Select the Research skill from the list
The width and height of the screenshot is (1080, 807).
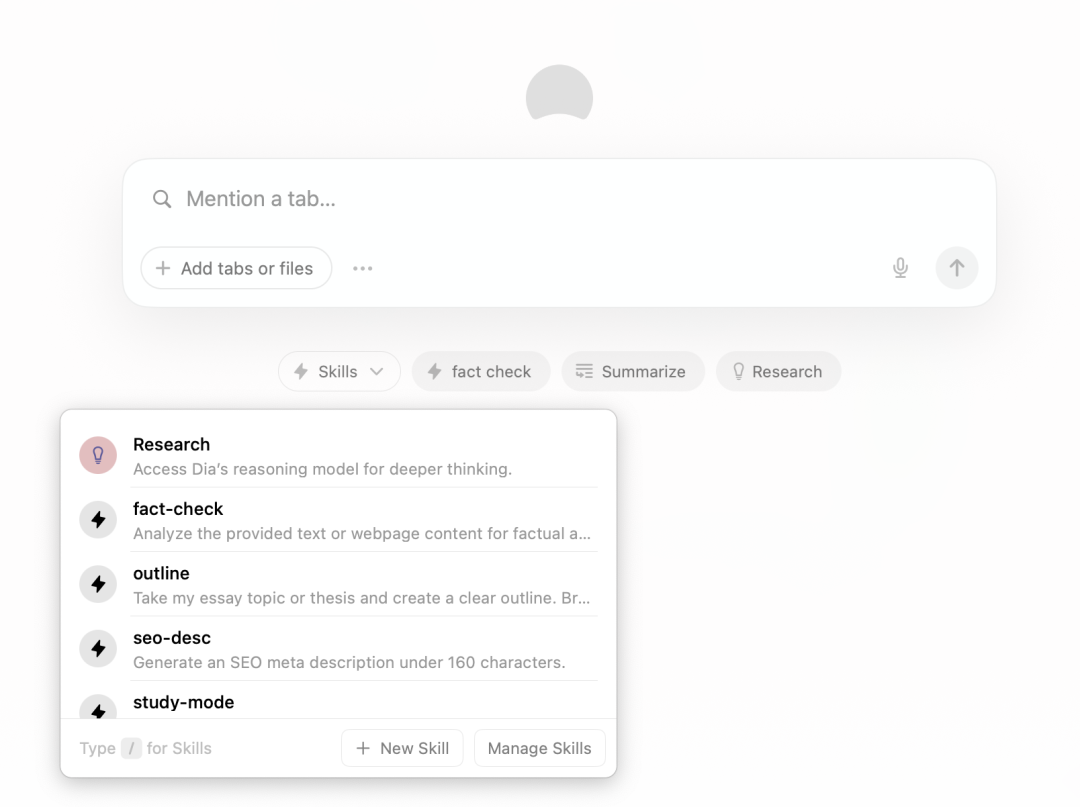click(338, 456)
